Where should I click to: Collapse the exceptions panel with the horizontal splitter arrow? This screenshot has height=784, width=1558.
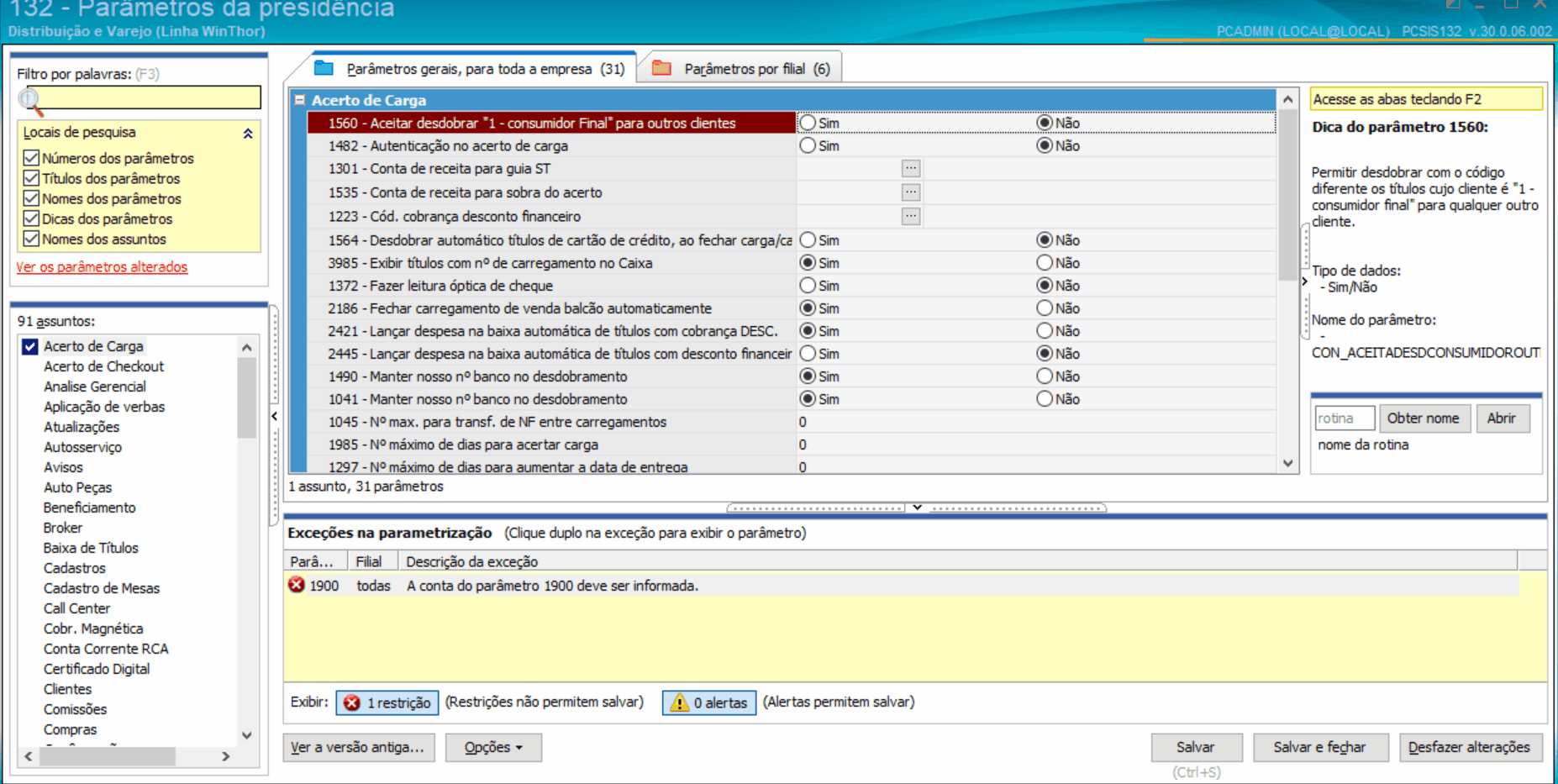(x=917, y=508)
